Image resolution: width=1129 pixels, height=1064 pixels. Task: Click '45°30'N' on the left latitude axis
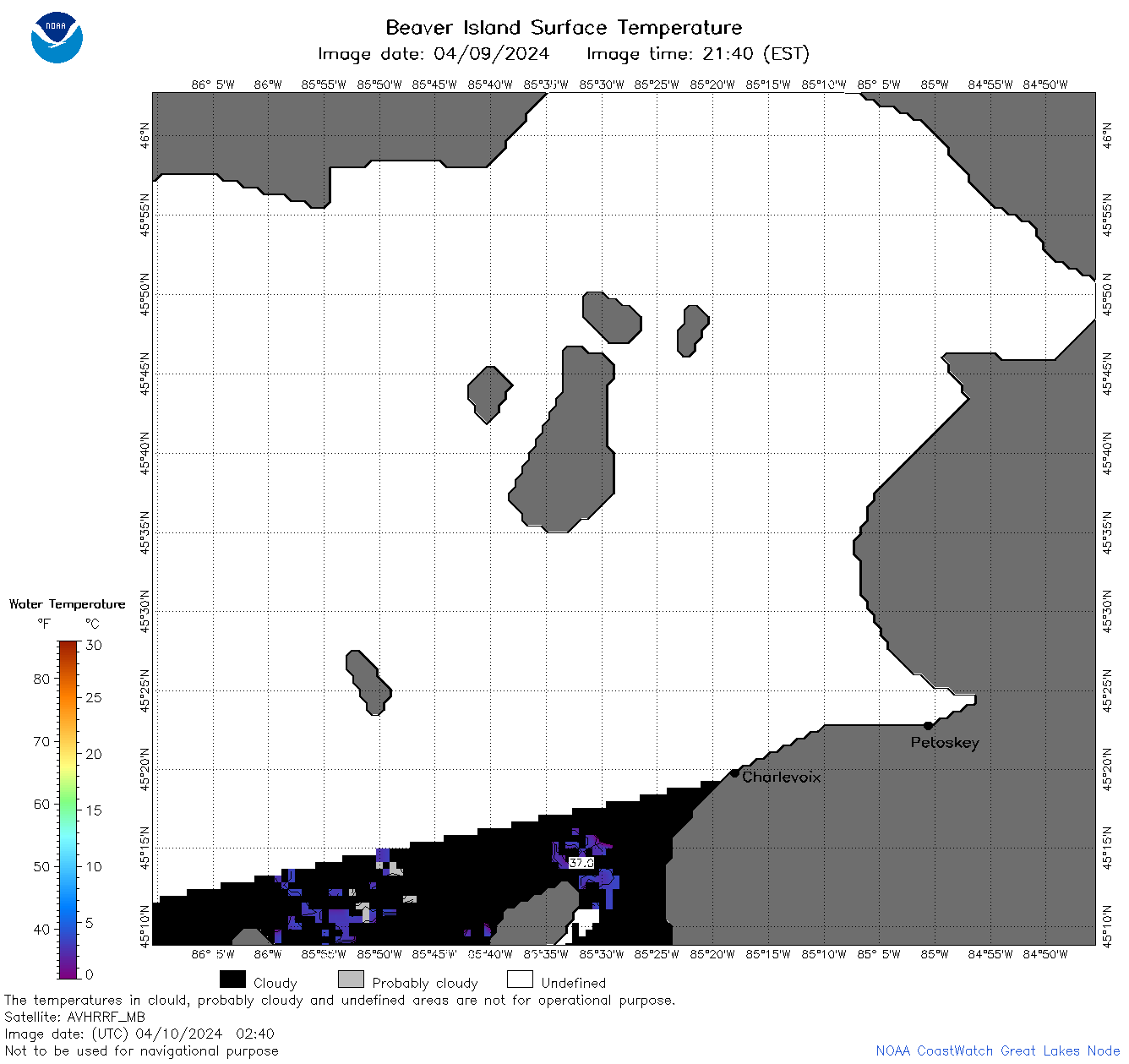[x=145, y=610]
